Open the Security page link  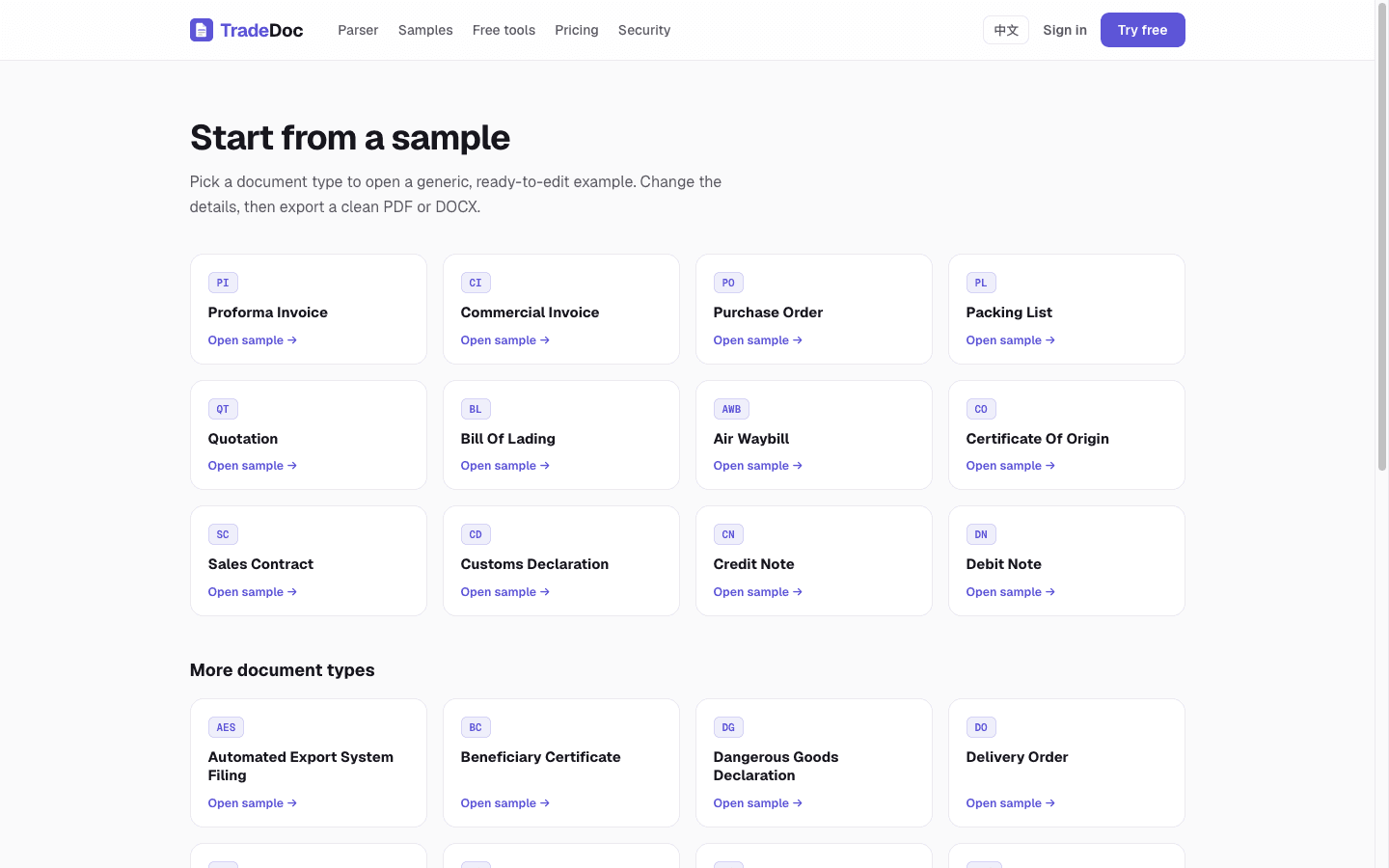[644, 30]
